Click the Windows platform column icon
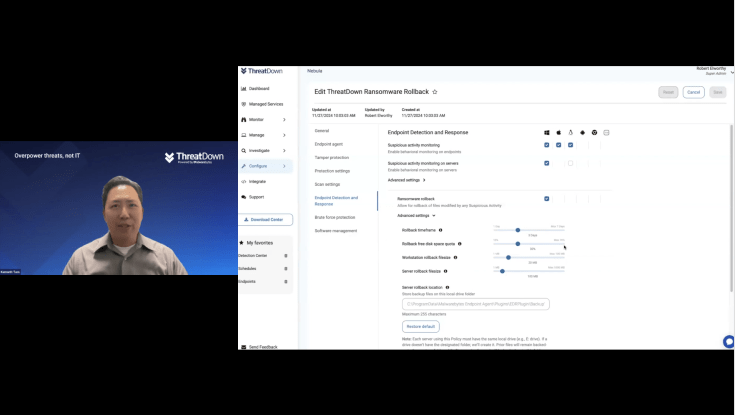The image size is (735, 415). coord(547,133)
